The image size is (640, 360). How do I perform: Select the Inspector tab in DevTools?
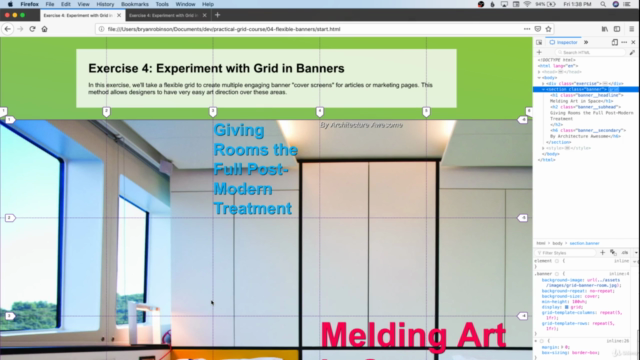point(564,42)
